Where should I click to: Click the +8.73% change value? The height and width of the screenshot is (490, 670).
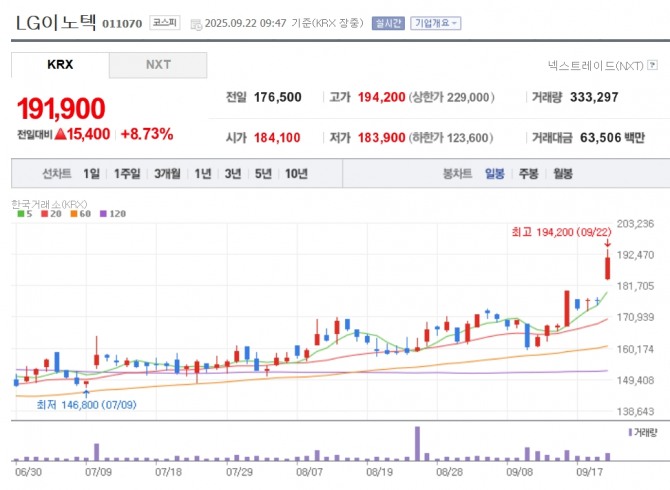point(147,134)
